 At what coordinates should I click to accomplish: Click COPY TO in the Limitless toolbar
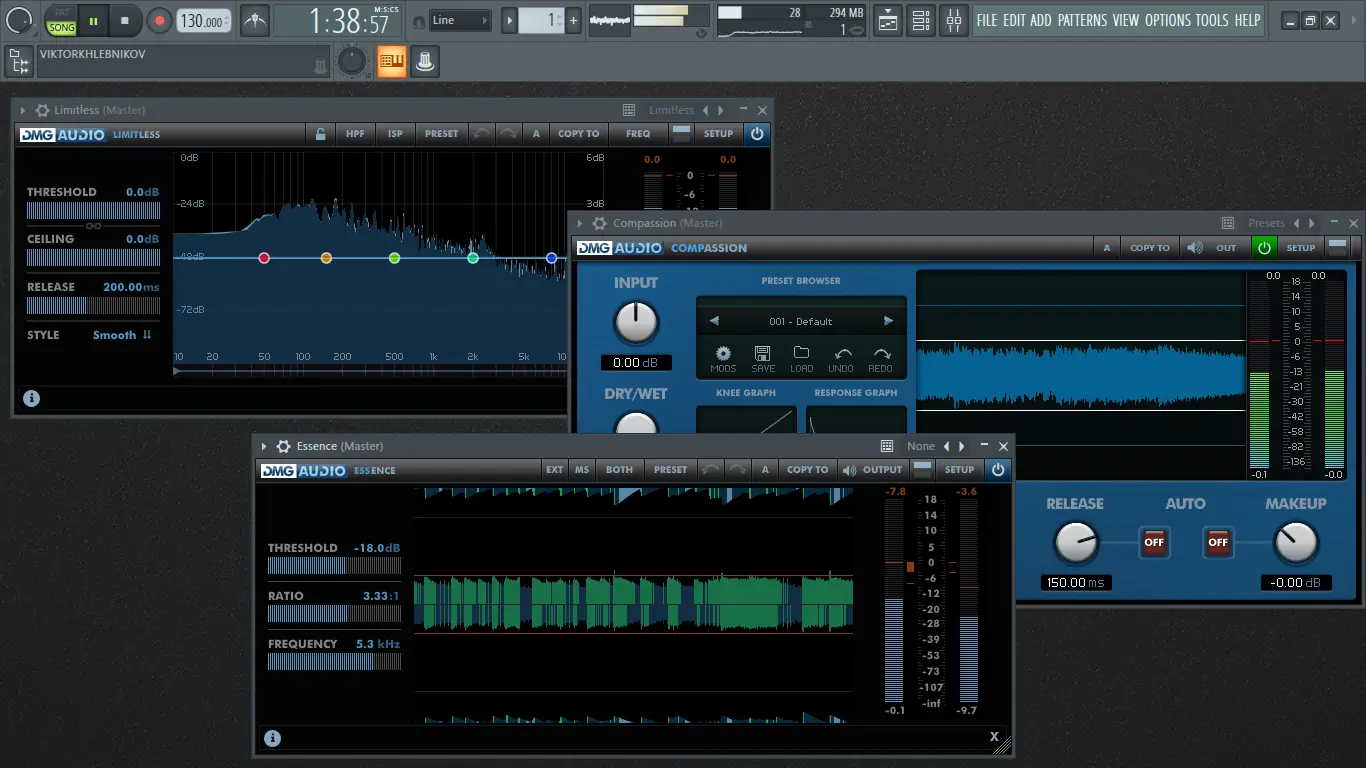tap(578, 134)
